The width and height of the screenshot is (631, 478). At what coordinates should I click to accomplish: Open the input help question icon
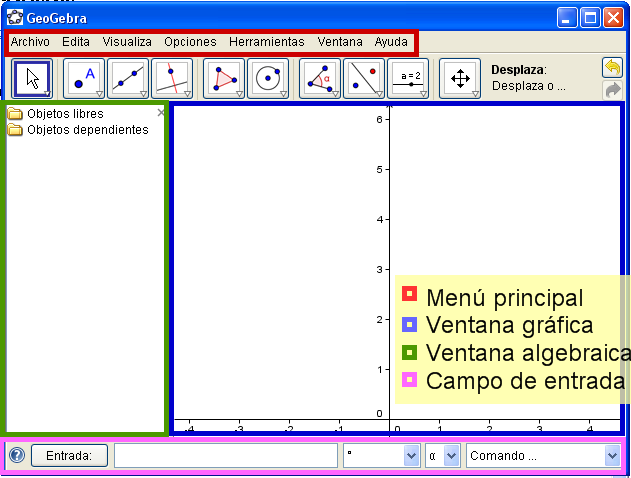[x=17, y=456]
